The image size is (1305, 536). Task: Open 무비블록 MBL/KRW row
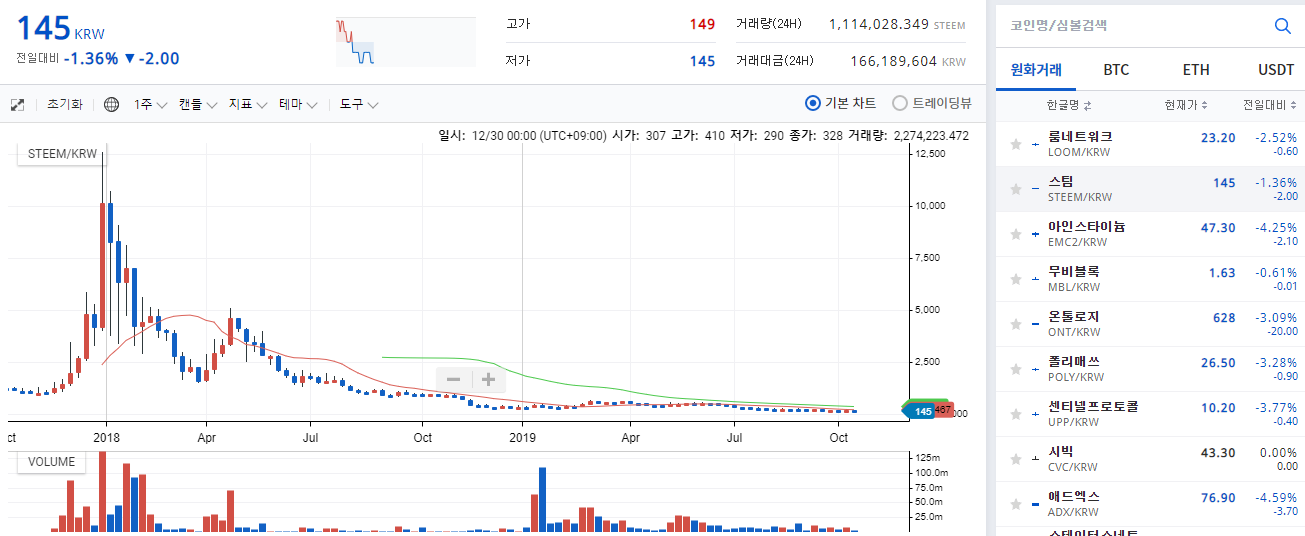click(1150, 279)
